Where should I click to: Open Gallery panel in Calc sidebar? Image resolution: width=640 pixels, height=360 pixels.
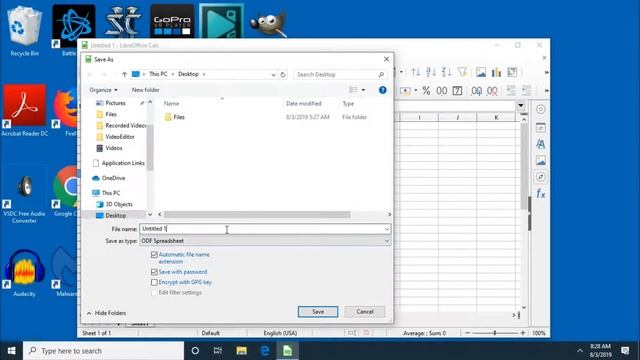540,160
